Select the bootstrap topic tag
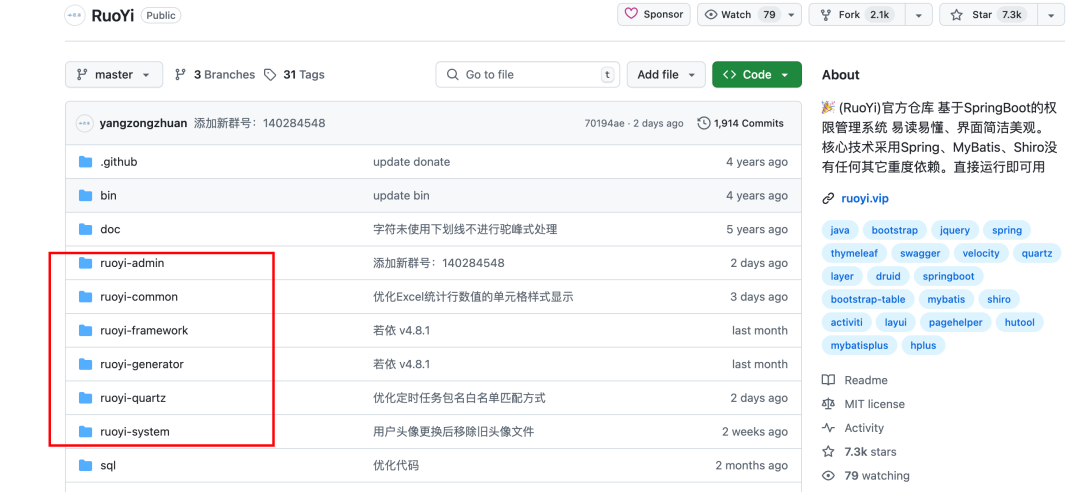This screenshot has height=492, width=1080. [x=894, y=230]
